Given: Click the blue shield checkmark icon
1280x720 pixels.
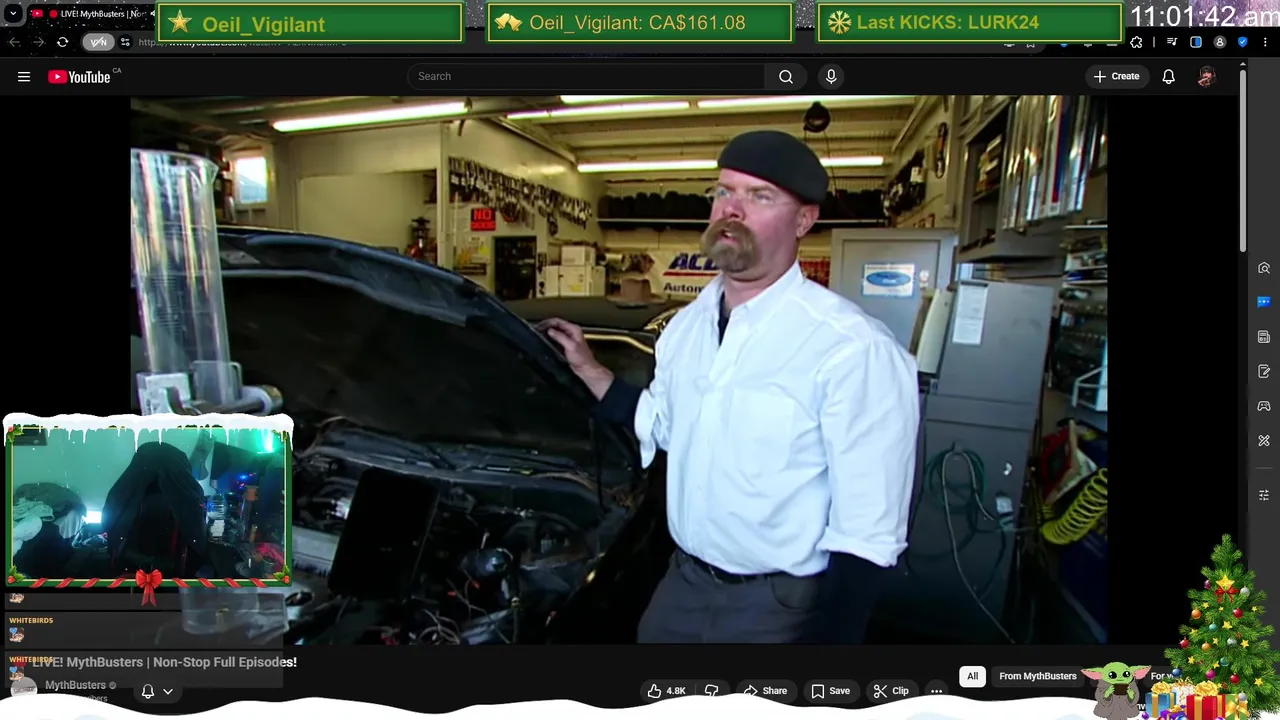Looking at the screenshot, I should click(1242, 42).
